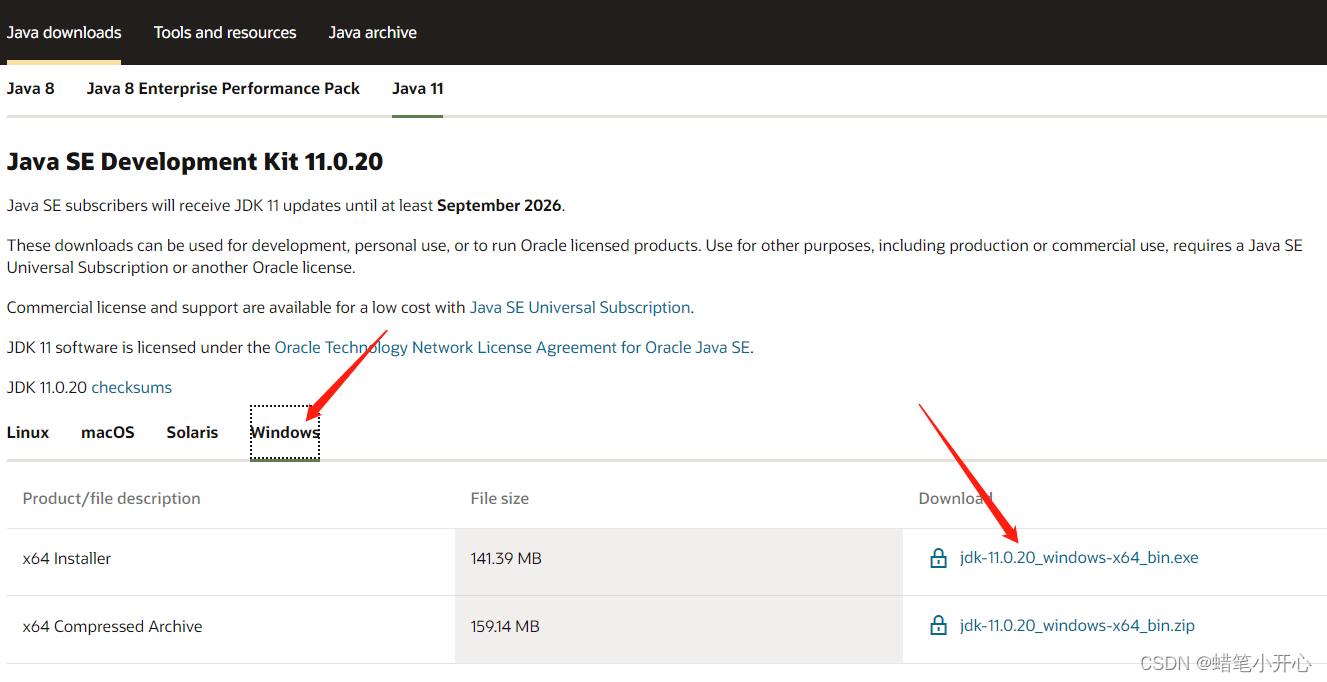
Task: Click the 'Java SE Development Kit 11.0.20' heading
Action: [195, 162]
